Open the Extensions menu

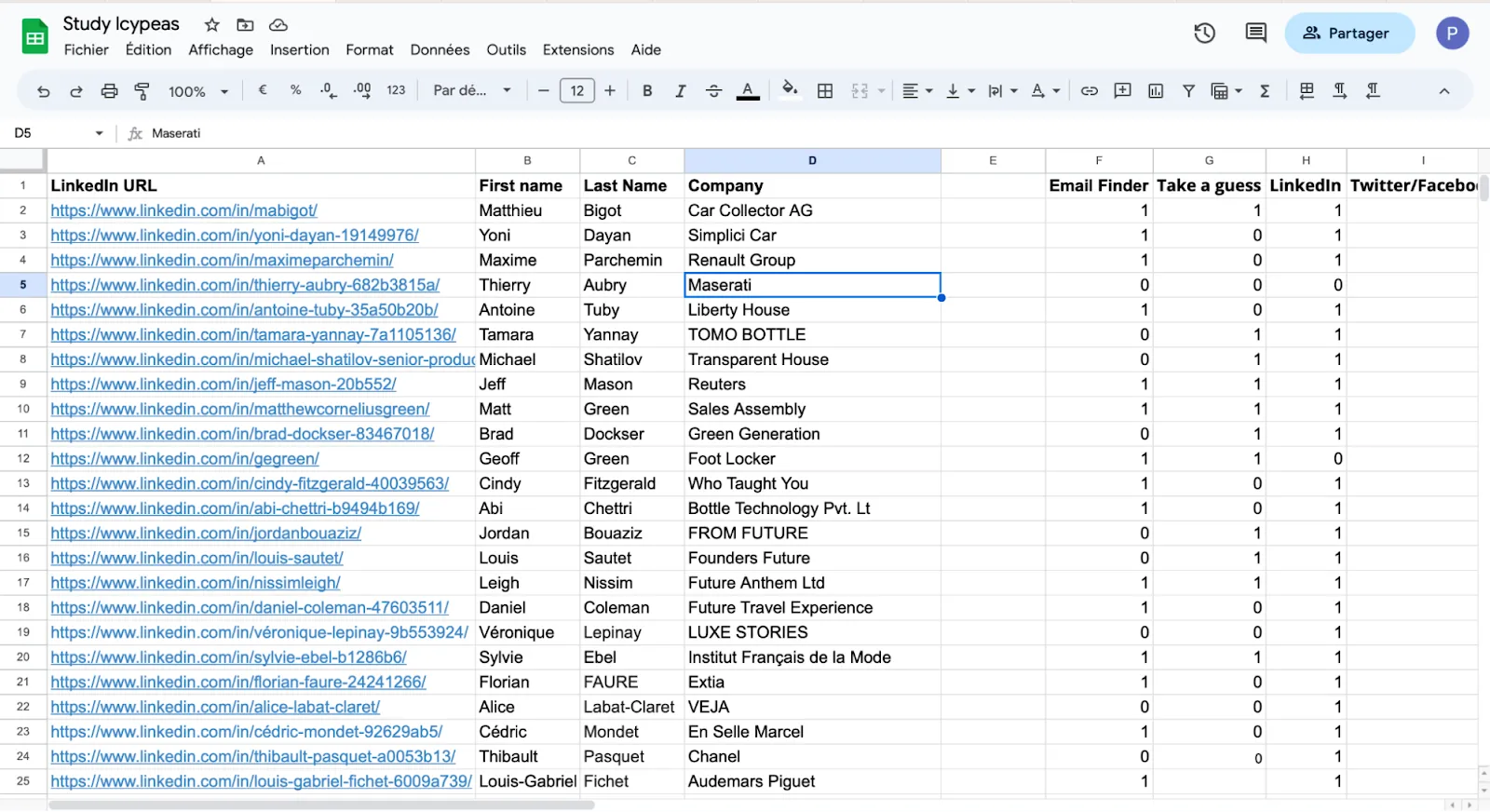[x=578, y=50]
